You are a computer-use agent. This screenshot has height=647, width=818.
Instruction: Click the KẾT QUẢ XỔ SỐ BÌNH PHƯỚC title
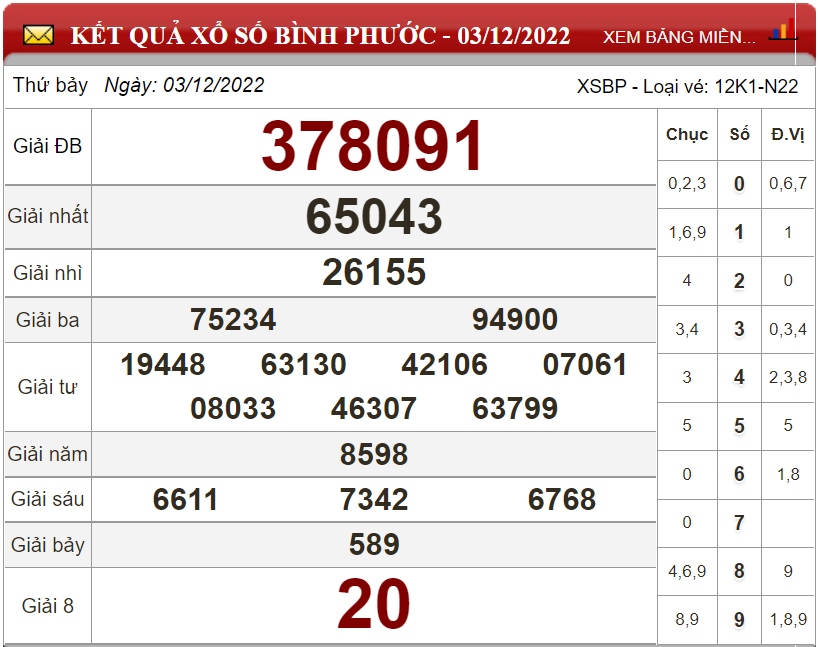[320, 35]
